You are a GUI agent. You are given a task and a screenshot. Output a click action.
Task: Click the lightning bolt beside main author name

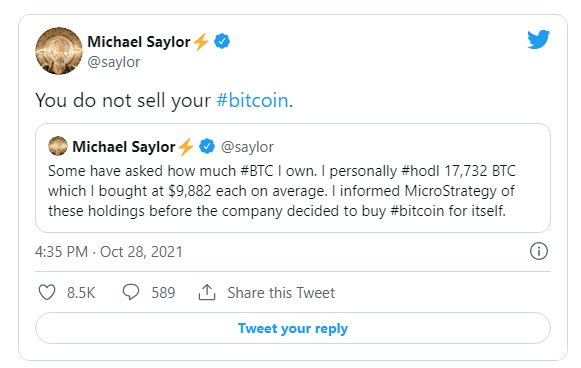click(x=201, y=42)
